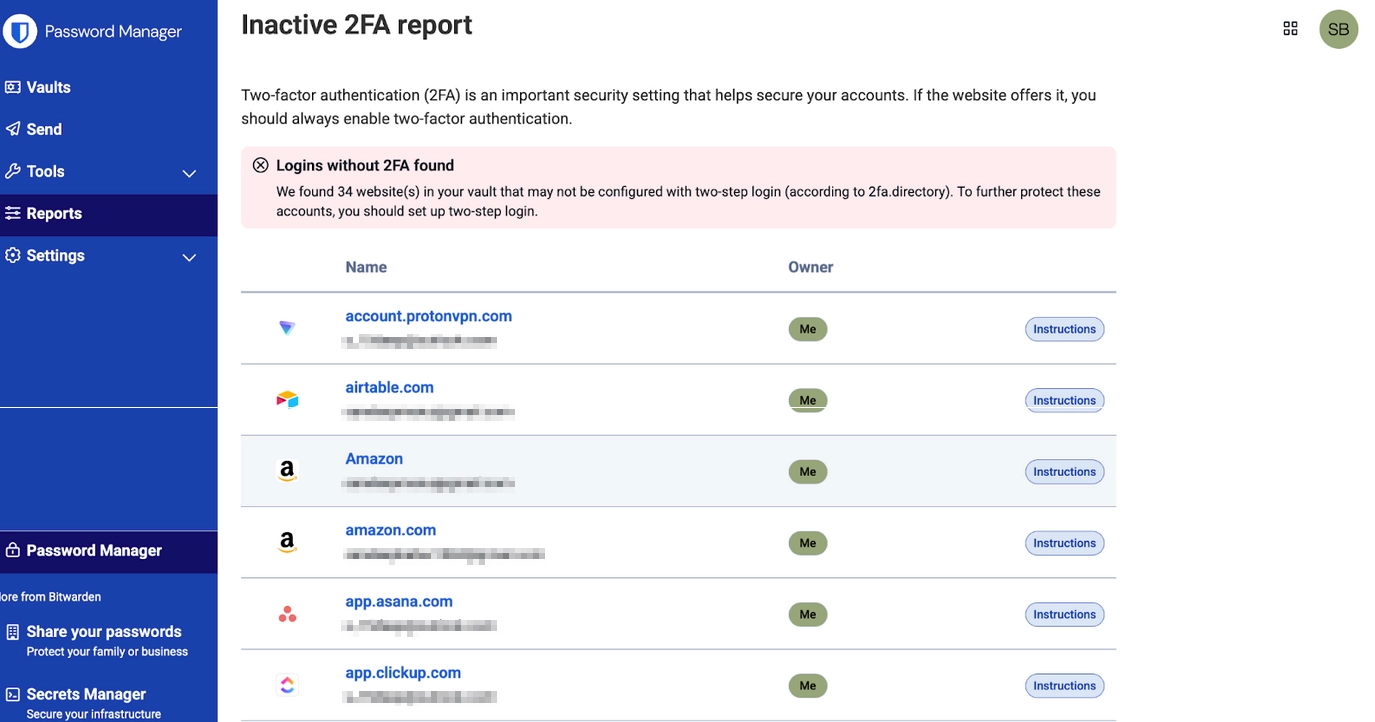The image size is (1375, 722).
Task: View Instructions for the Amazon row
Action: click(1064, 472)
